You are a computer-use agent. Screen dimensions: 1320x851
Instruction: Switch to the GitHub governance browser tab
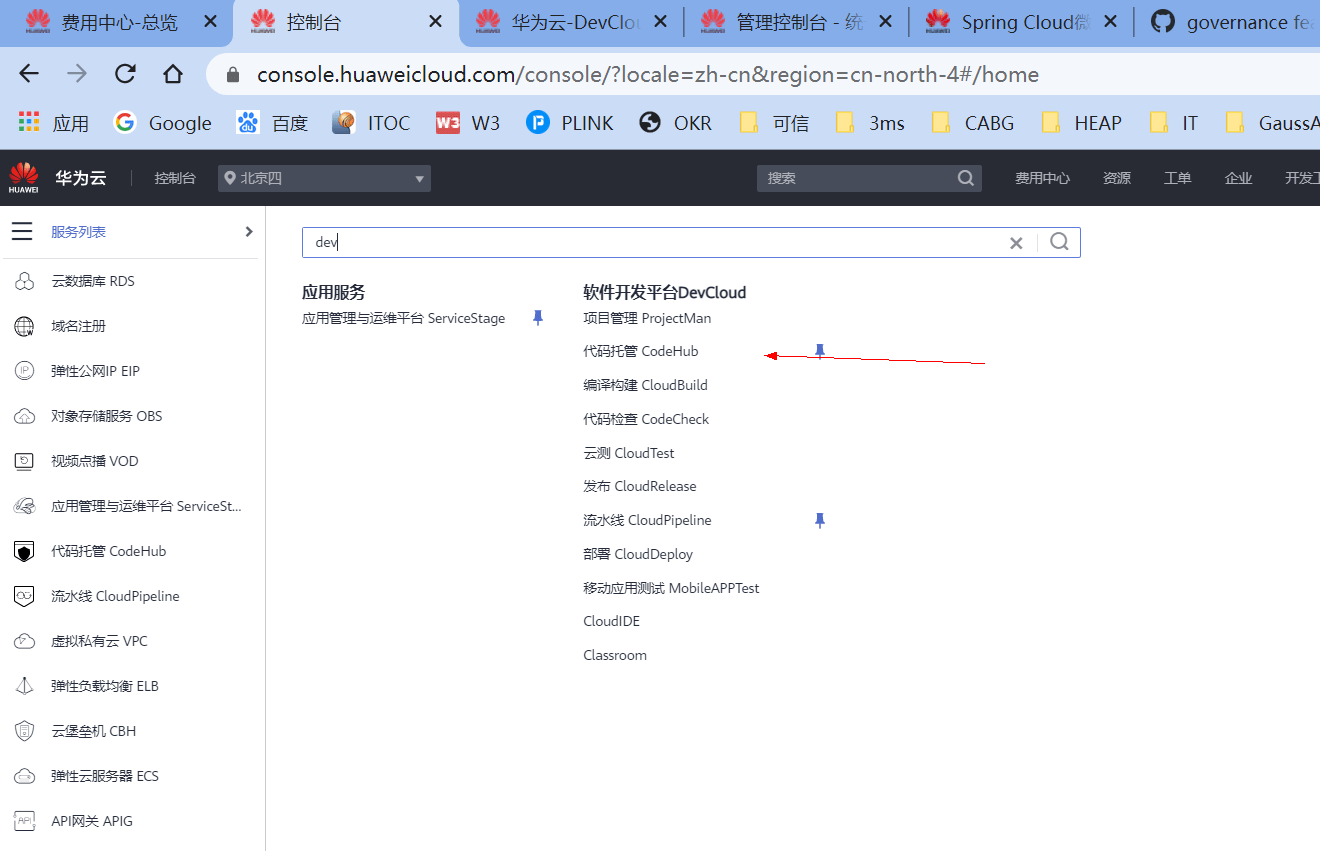pyautogui.click(x=1230, y=22)
